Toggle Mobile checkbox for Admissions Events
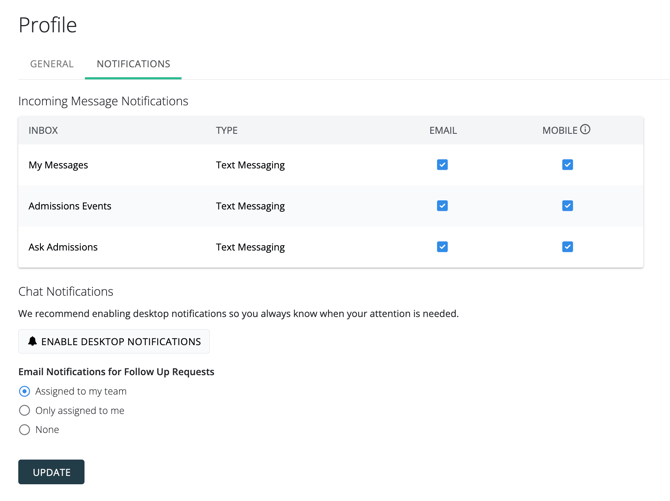Image resolution: width=670 pixels, height=501 pixels. point(567,206)
